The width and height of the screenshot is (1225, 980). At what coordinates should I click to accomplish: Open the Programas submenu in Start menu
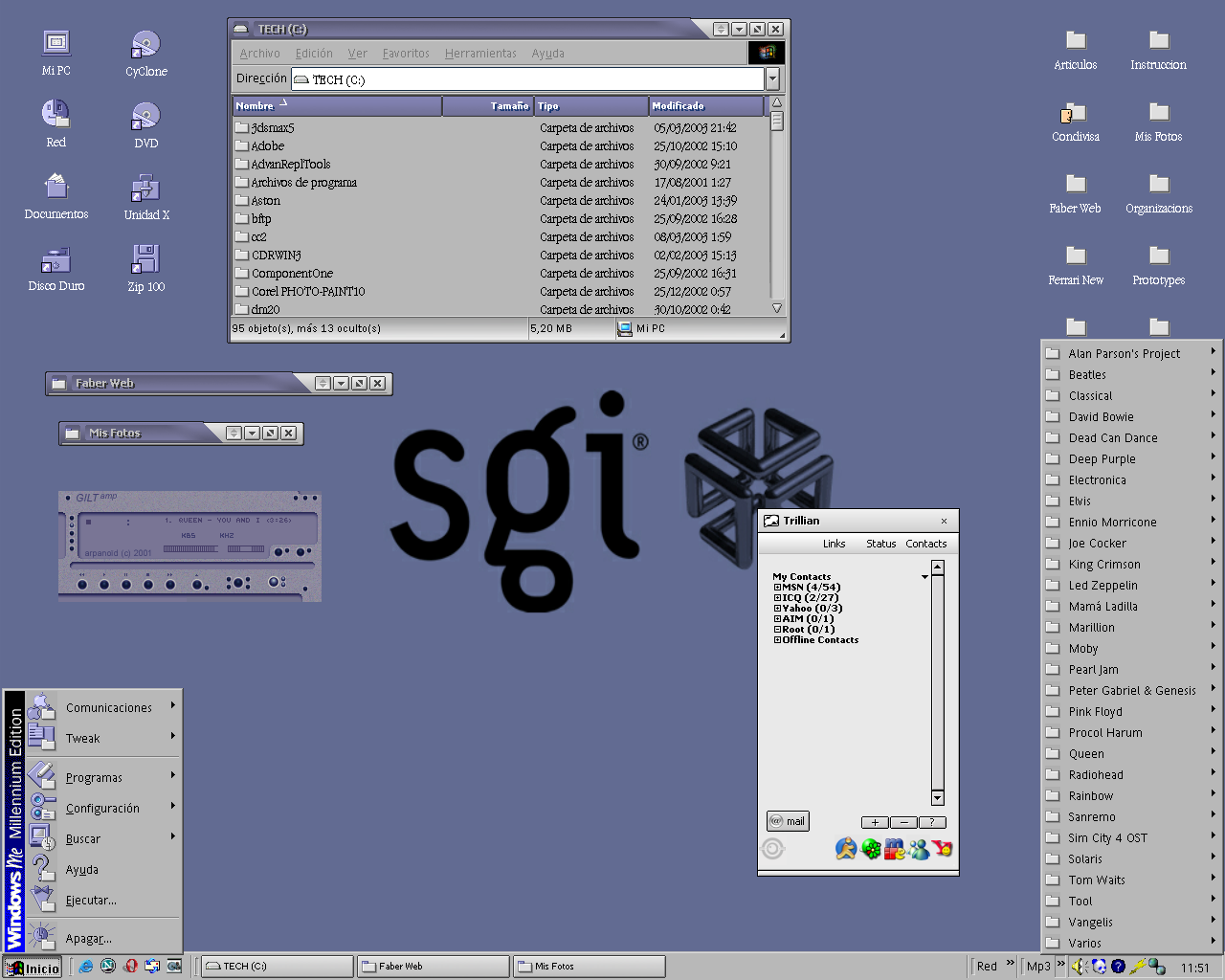103,777
